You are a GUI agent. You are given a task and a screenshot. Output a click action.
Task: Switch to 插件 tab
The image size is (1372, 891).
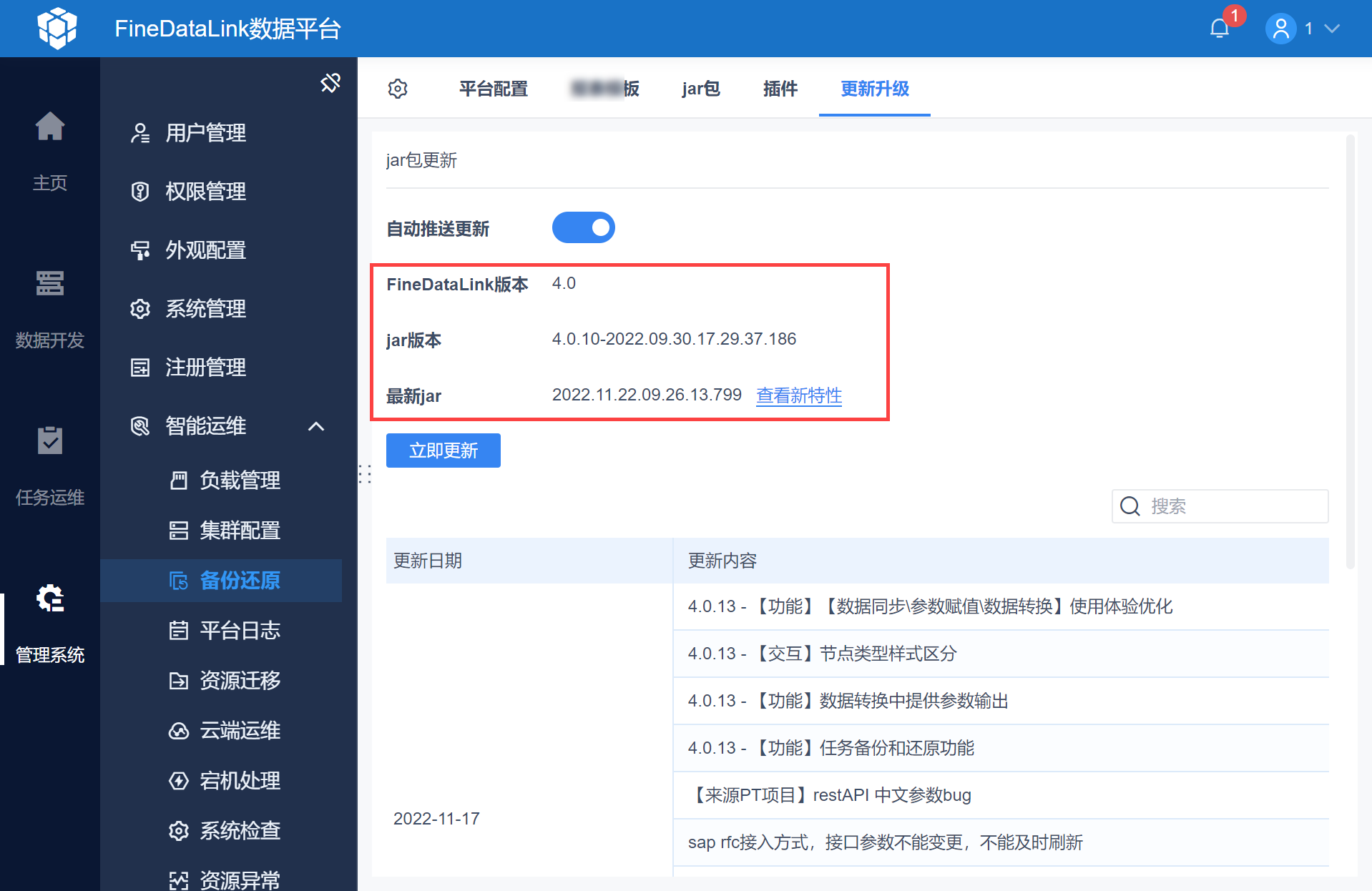click(x=780, y=89)
